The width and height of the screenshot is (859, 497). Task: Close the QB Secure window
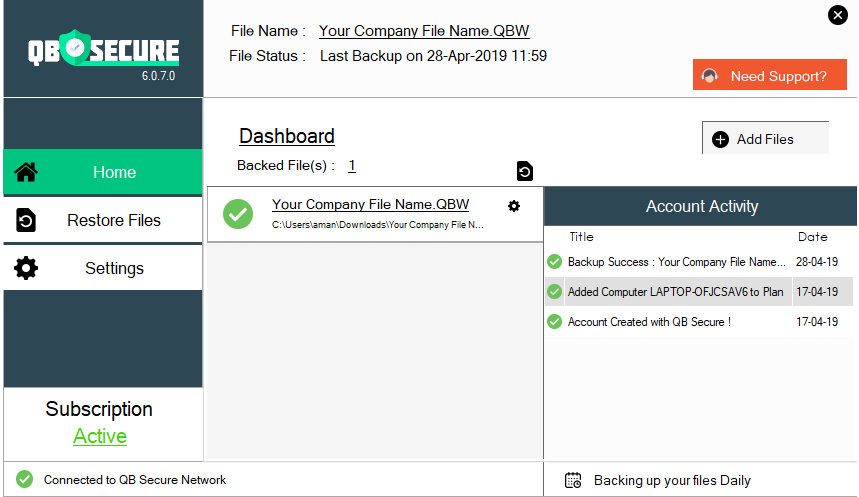tap(838, 15)
